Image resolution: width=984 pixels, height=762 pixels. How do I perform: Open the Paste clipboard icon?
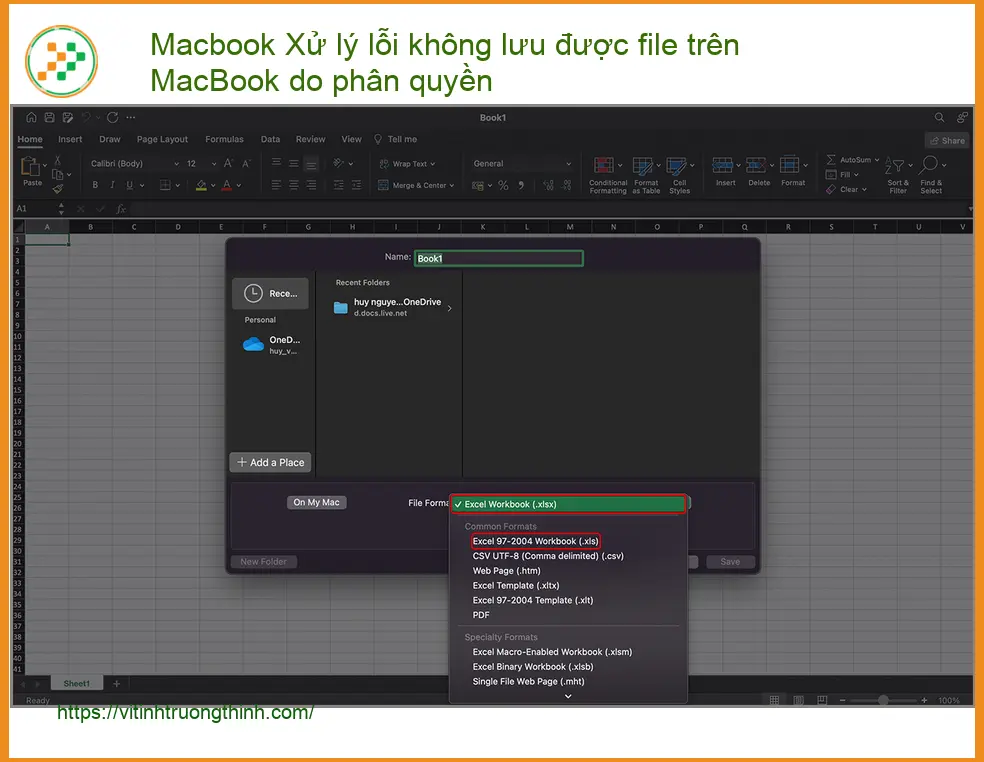31,166
